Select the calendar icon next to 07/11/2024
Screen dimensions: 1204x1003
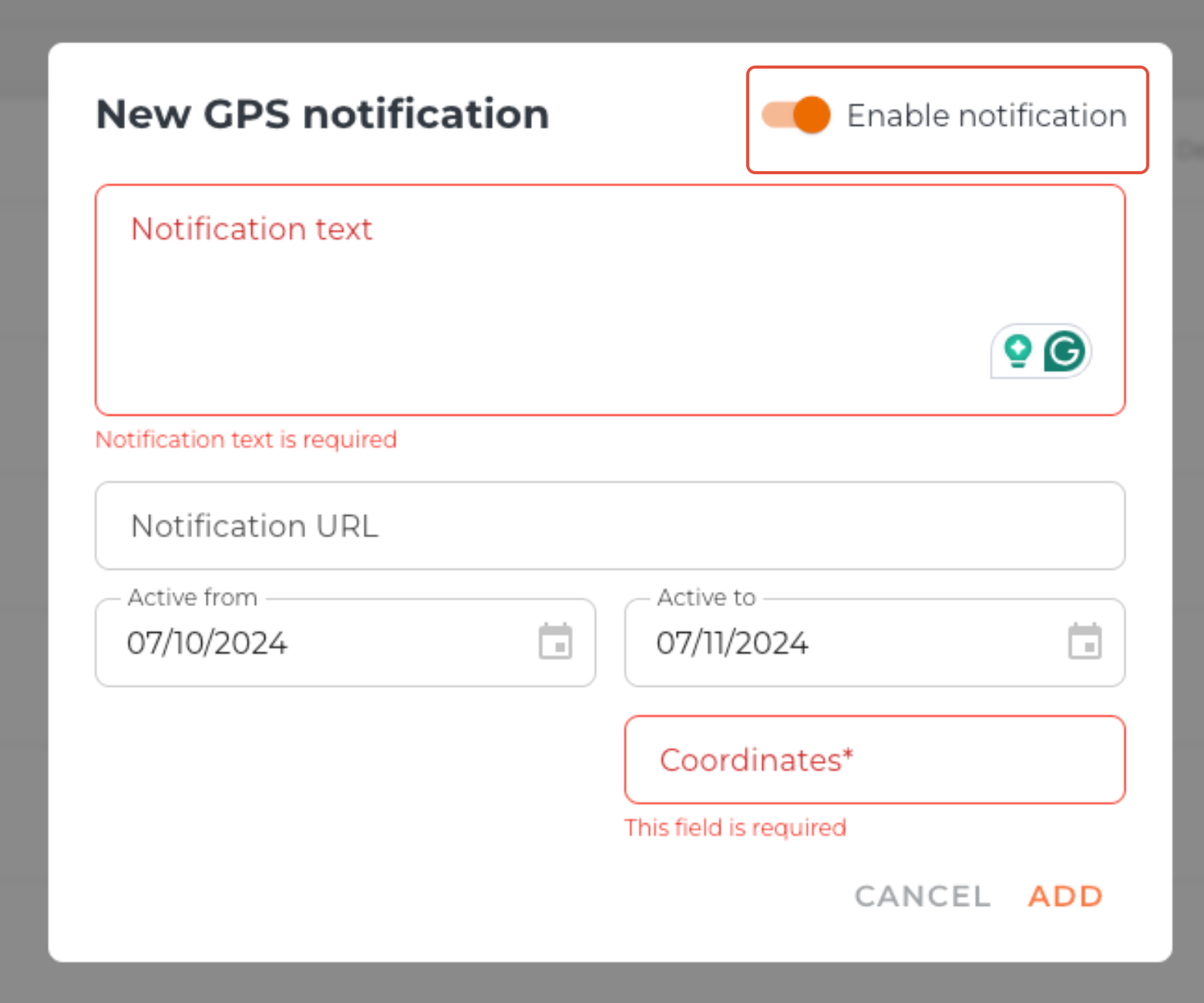pos(1086,641)
